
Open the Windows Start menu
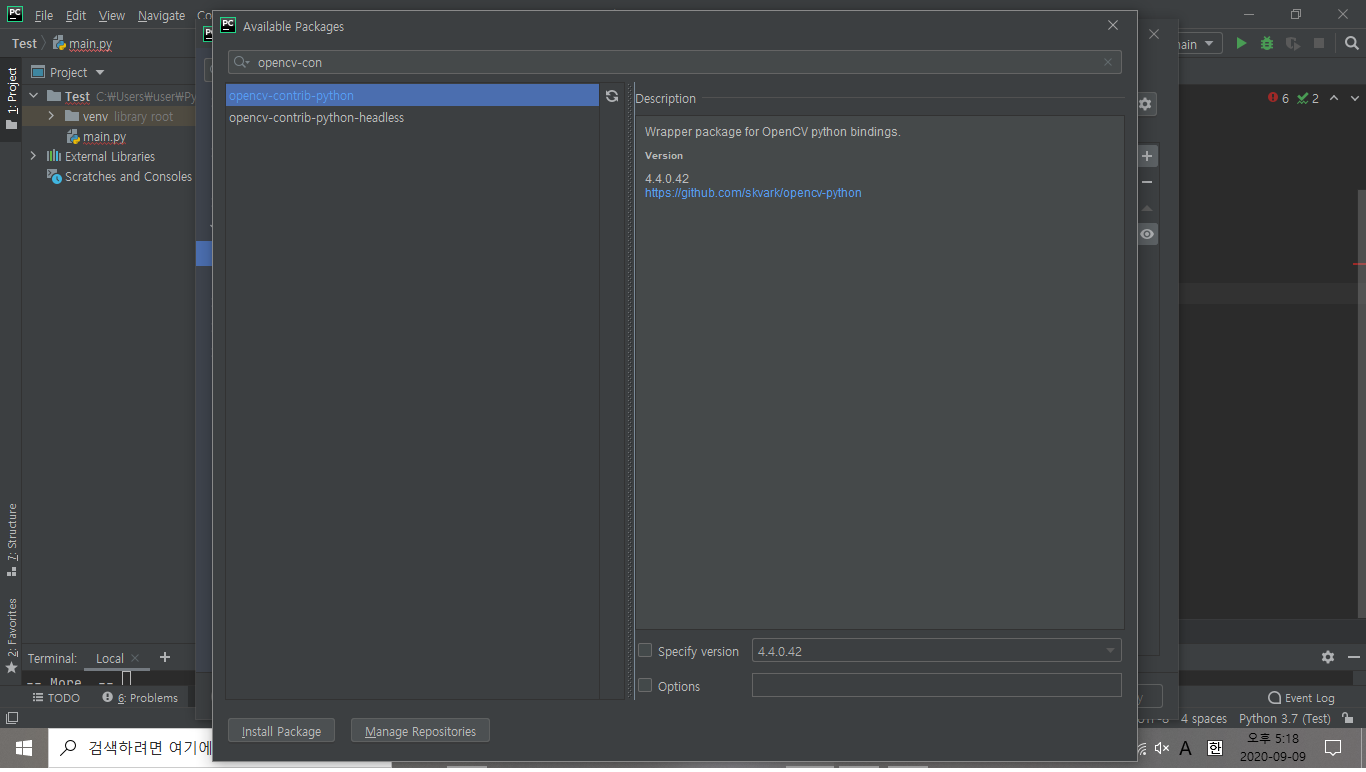(24, 748)
